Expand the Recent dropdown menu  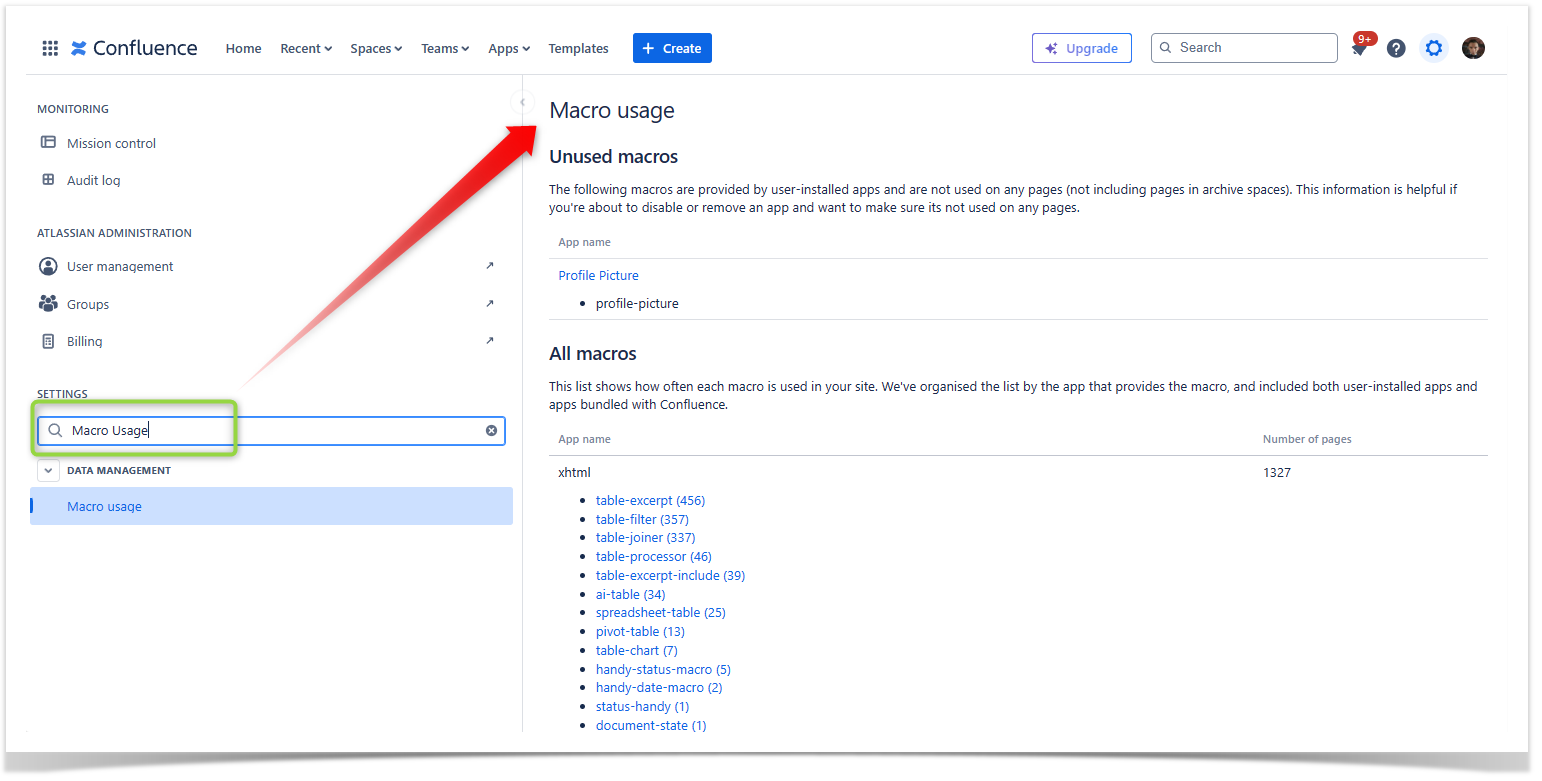pos(306,48)
